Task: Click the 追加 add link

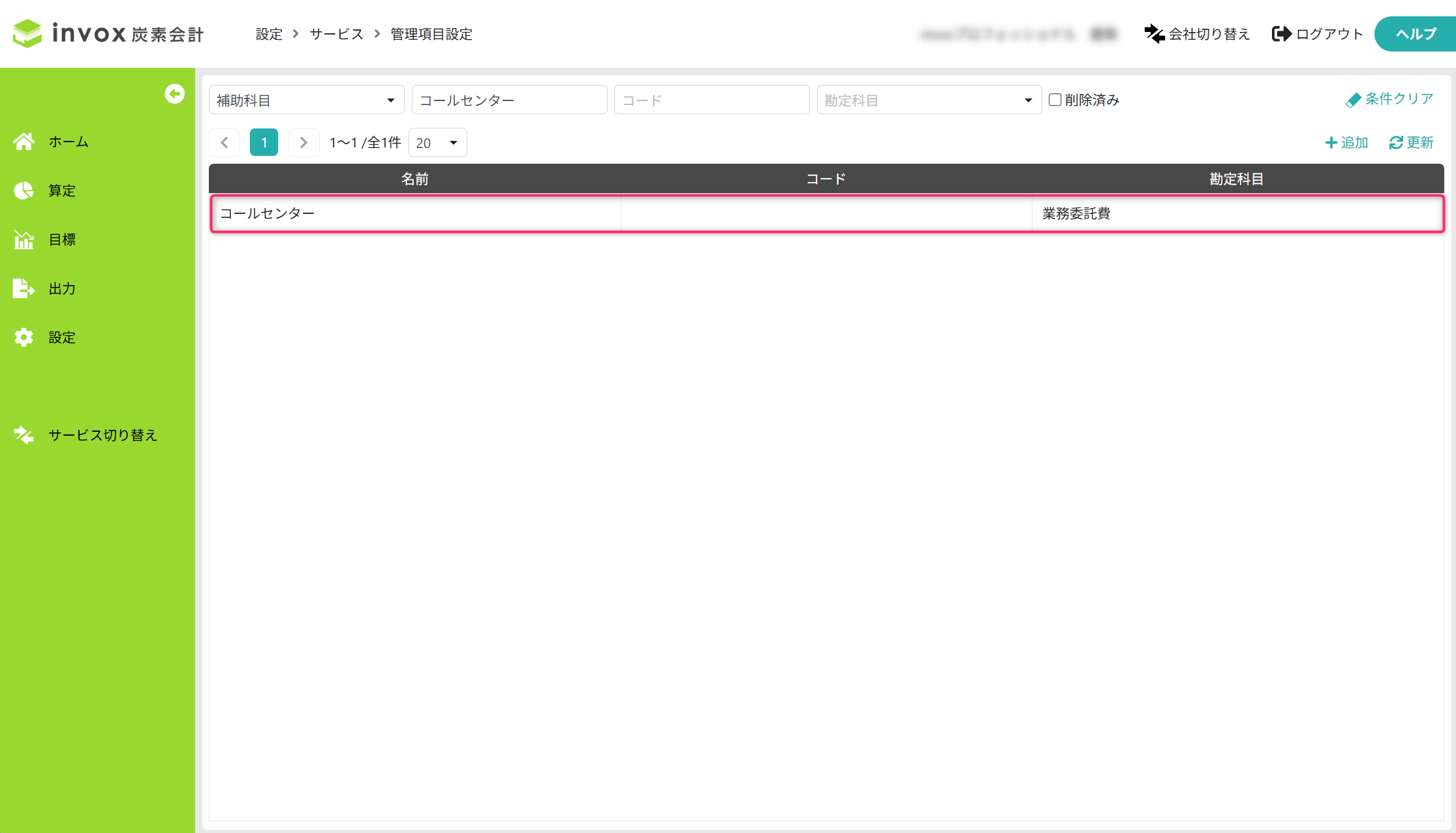Action: 1346,142
